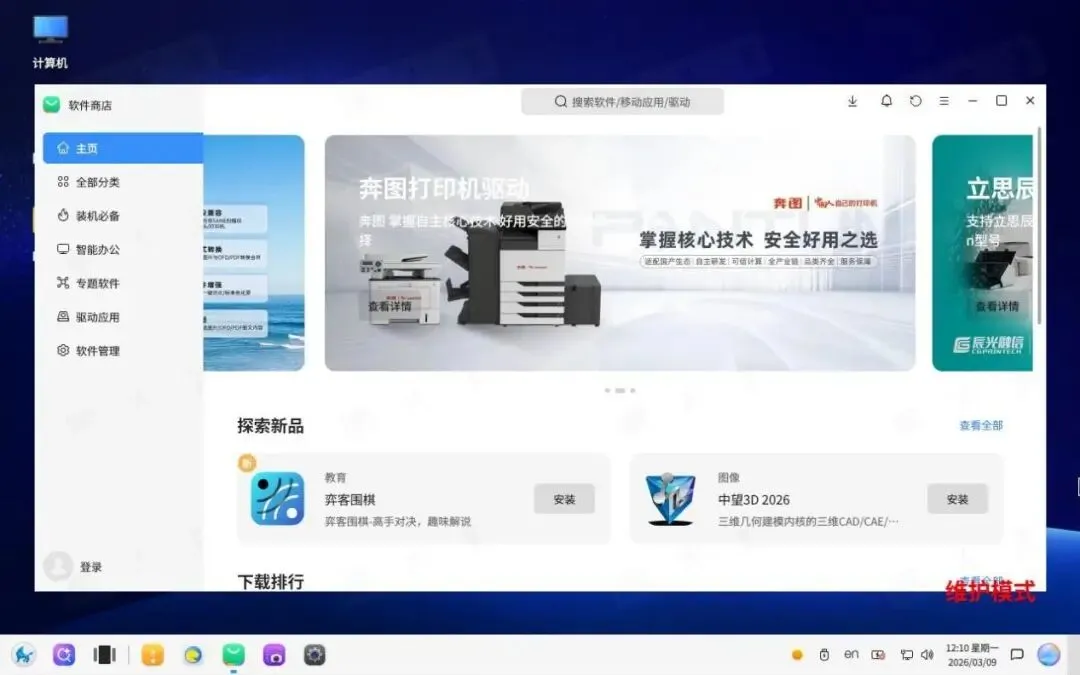Click the blue orb icon on taskbar
The width and height of the screenshot is (1080, 675).
pyautogui.click(x=1048, y=654)
